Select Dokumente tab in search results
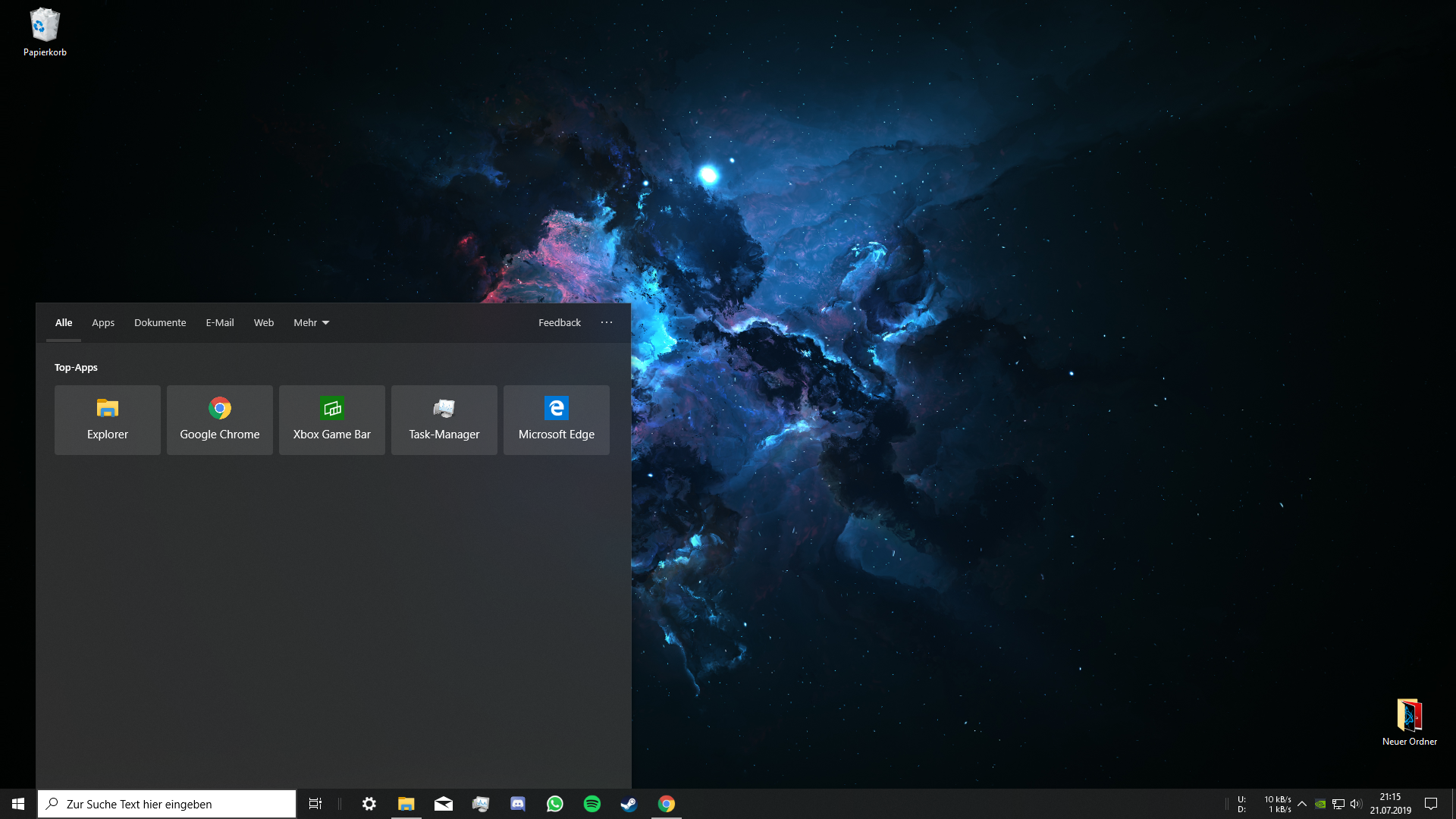Image resolution: width=1456 pixels, height=819 pixels. pyautogui.click(x=160, y=322)
